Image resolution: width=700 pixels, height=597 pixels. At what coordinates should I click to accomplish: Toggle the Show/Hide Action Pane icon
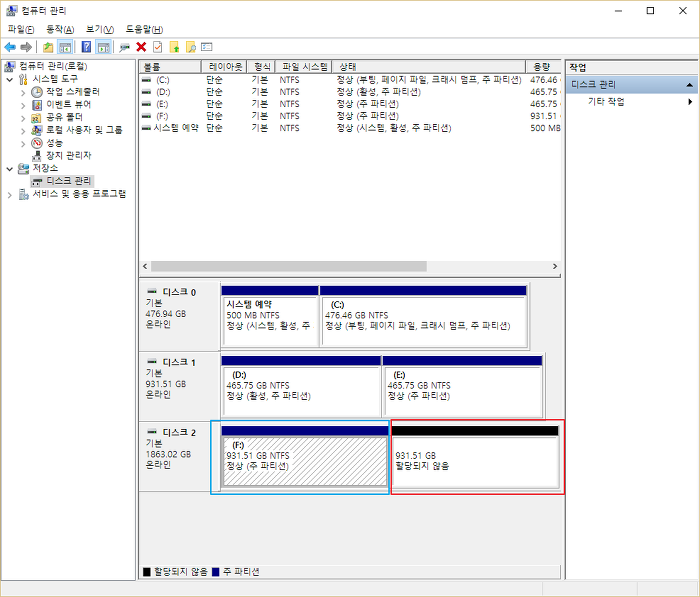tap(104, 47)
